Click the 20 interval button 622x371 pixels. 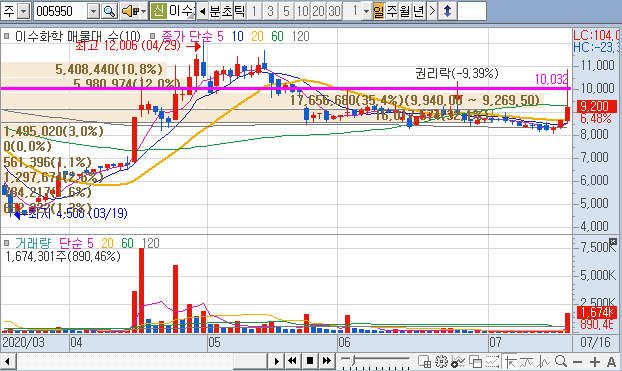(x=318, y=11)
